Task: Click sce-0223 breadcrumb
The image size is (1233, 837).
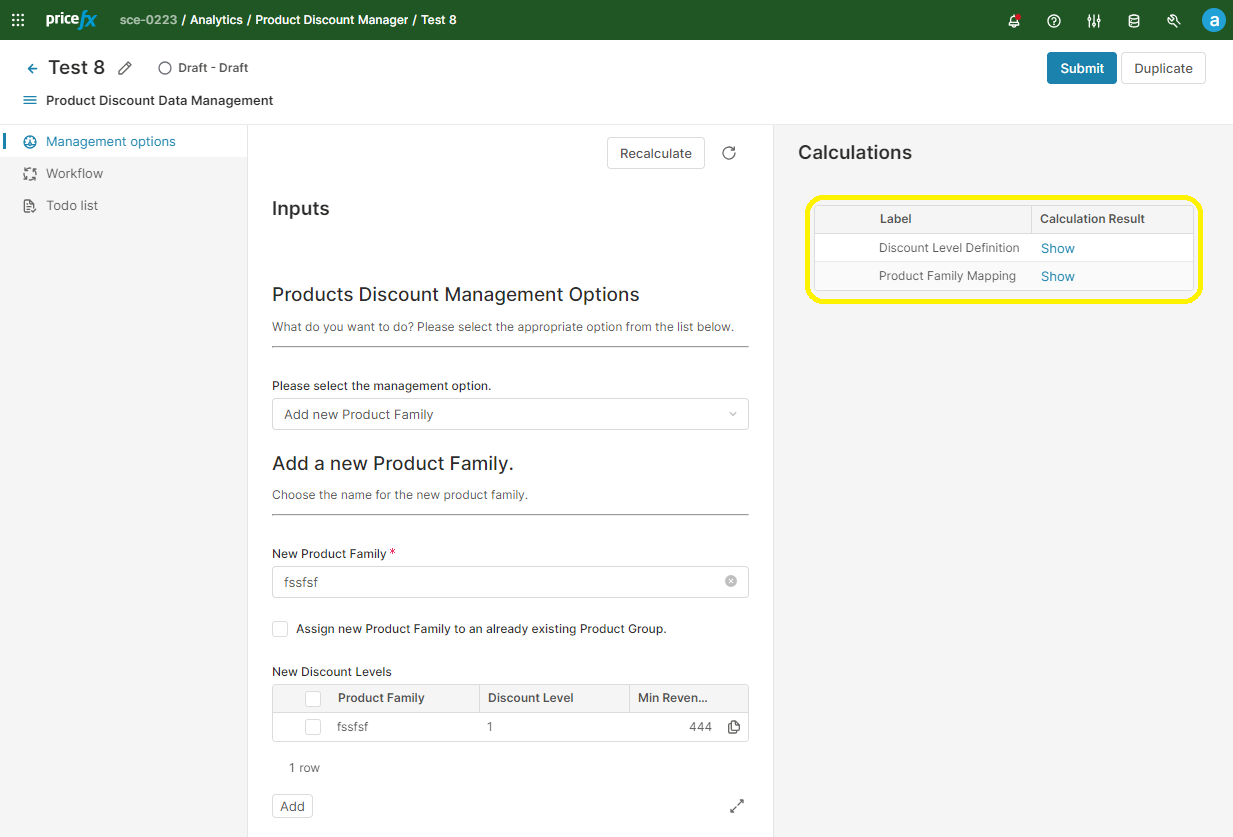Action: [148, 20]
